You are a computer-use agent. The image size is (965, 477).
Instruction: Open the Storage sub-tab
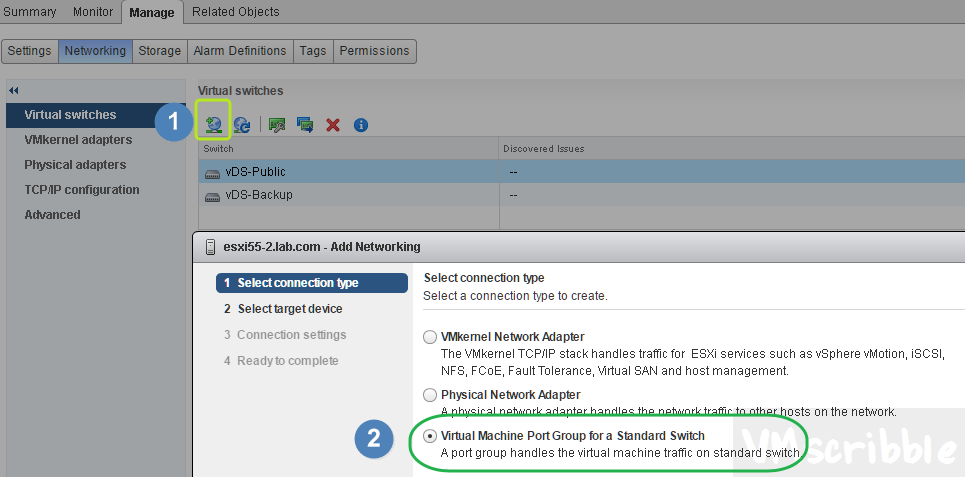point(160,51)
